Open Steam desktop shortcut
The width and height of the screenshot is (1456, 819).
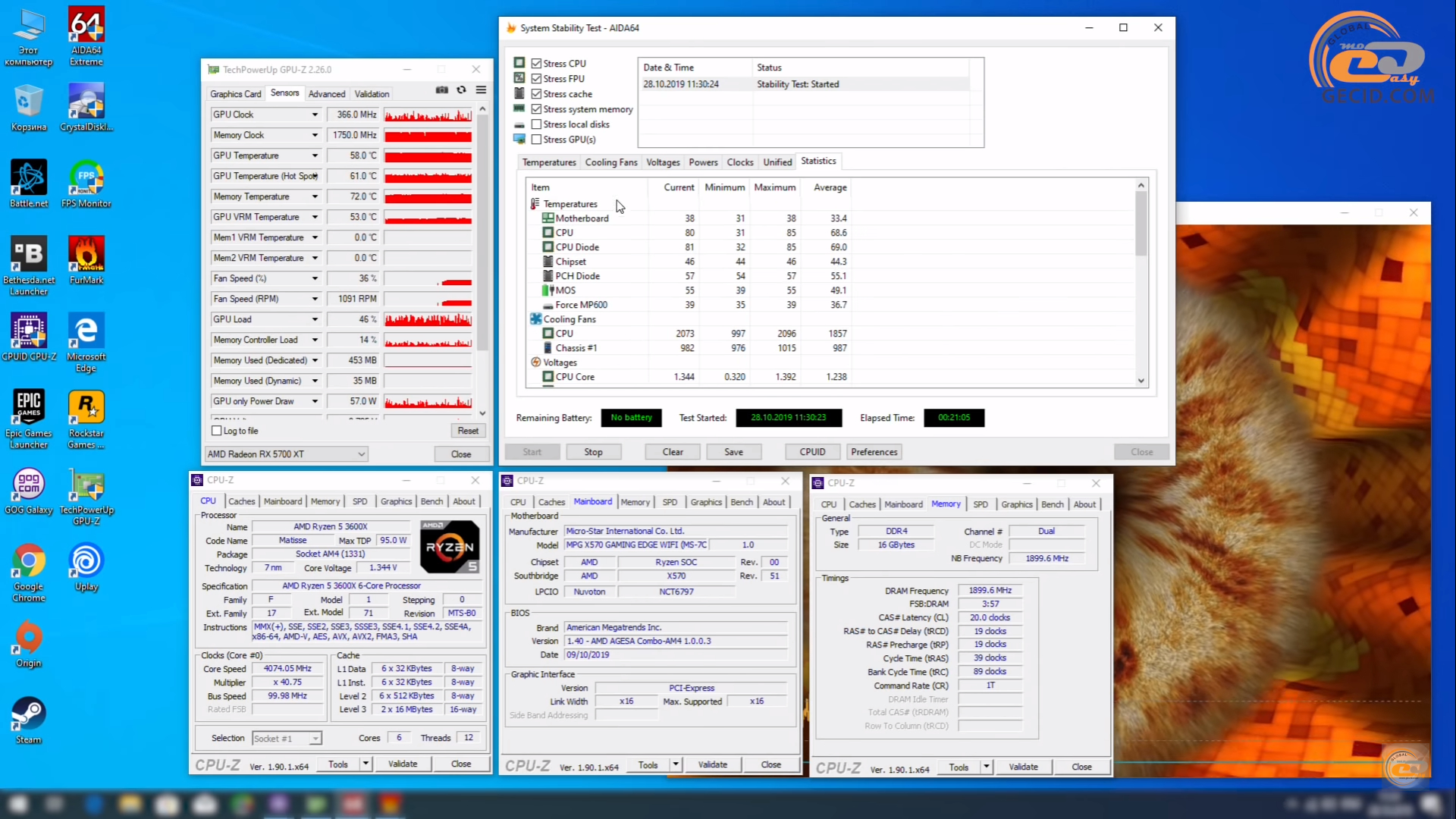point(29,720)
